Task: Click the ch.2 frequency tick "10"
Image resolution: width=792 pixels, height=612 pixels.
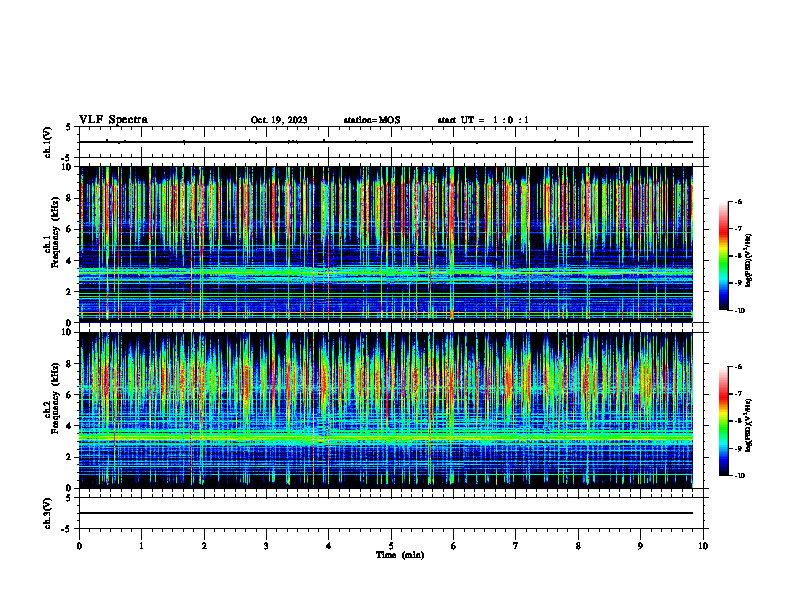Action: click(x=67, y=332)
